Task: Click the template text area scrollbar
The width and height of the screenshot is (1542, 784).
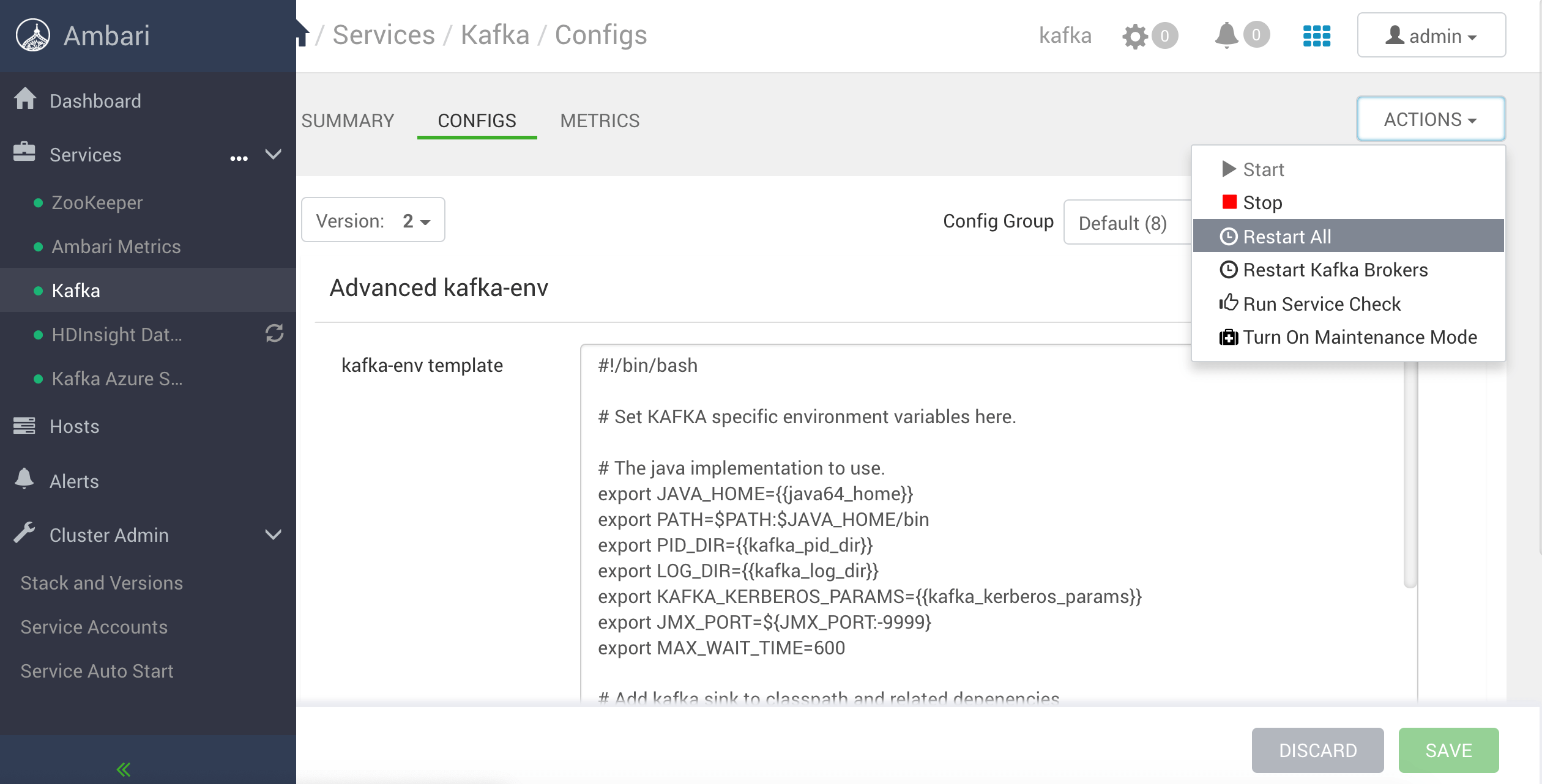Action: click(x=1410, y=475)
